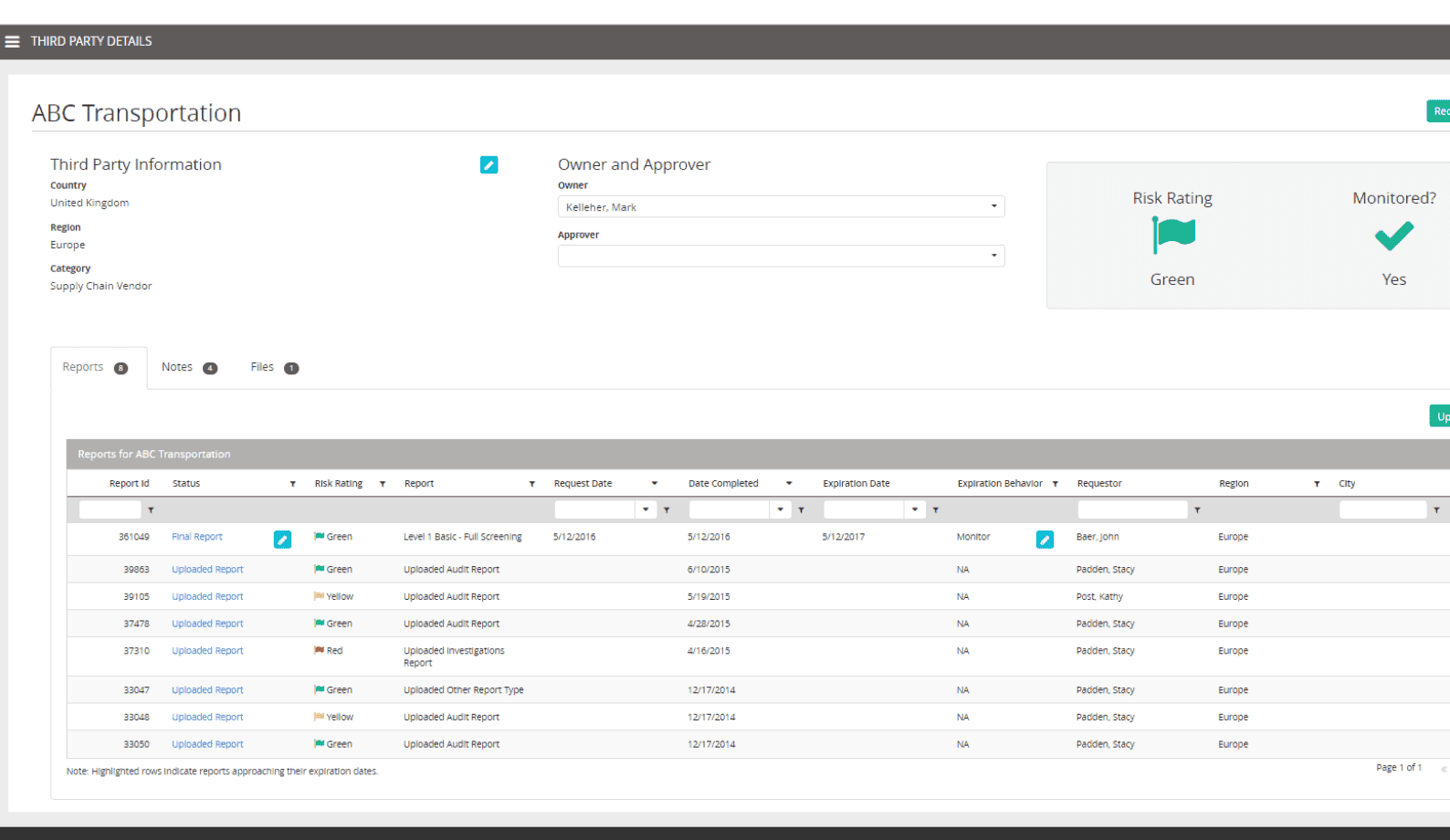Open the Final Report link
1450x840 pixels.
[x=197, y=537]
